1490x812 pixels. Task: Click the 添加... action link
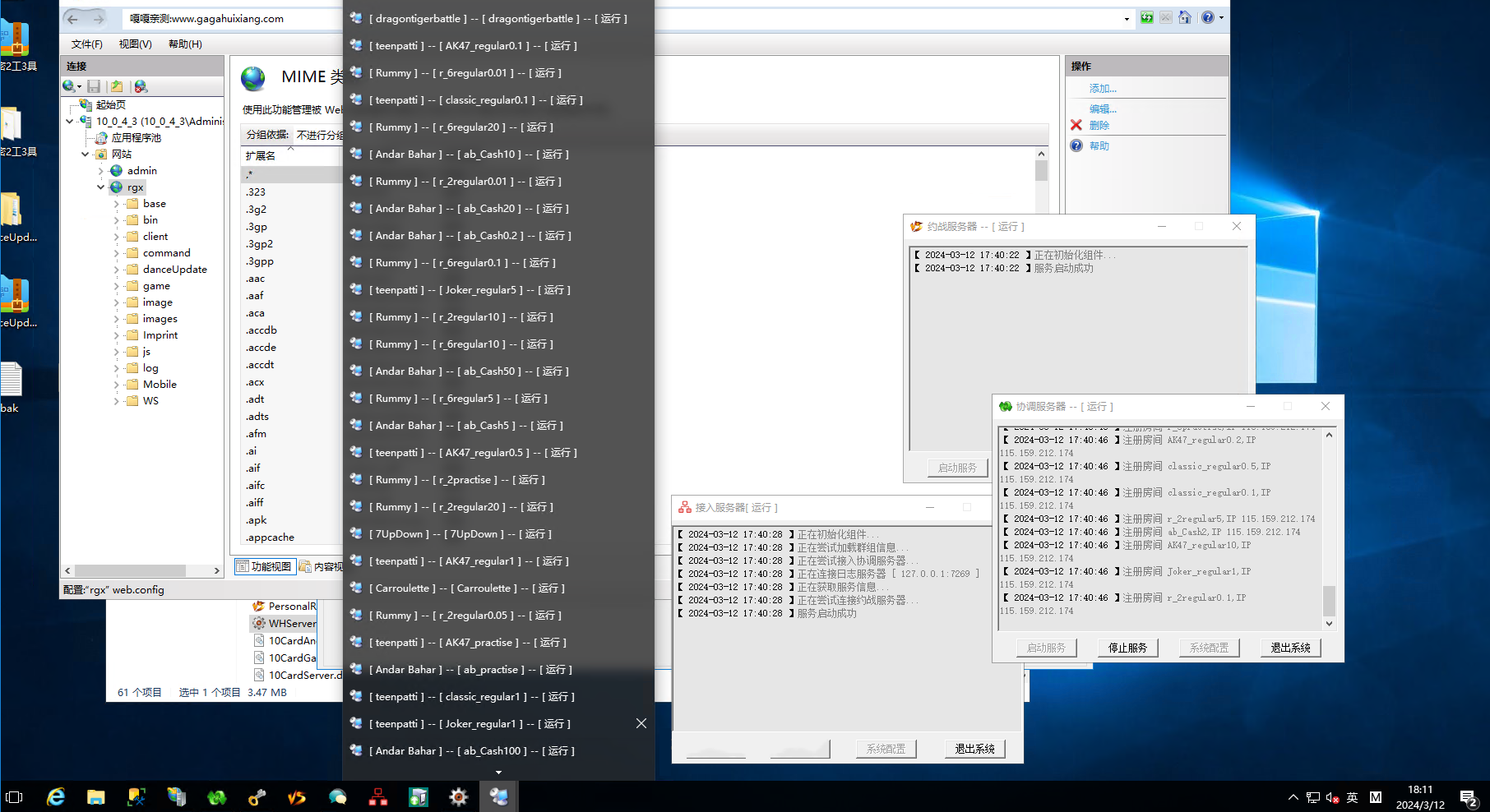1103,88
